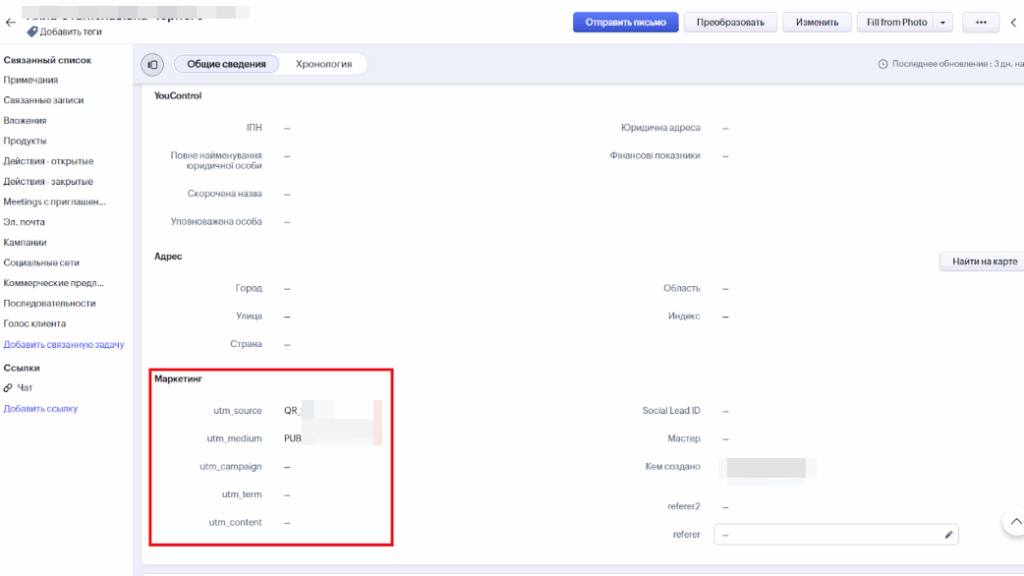Click the scroll-to-top arrow circle
Screen dimensions: 1024x576
1017,521
